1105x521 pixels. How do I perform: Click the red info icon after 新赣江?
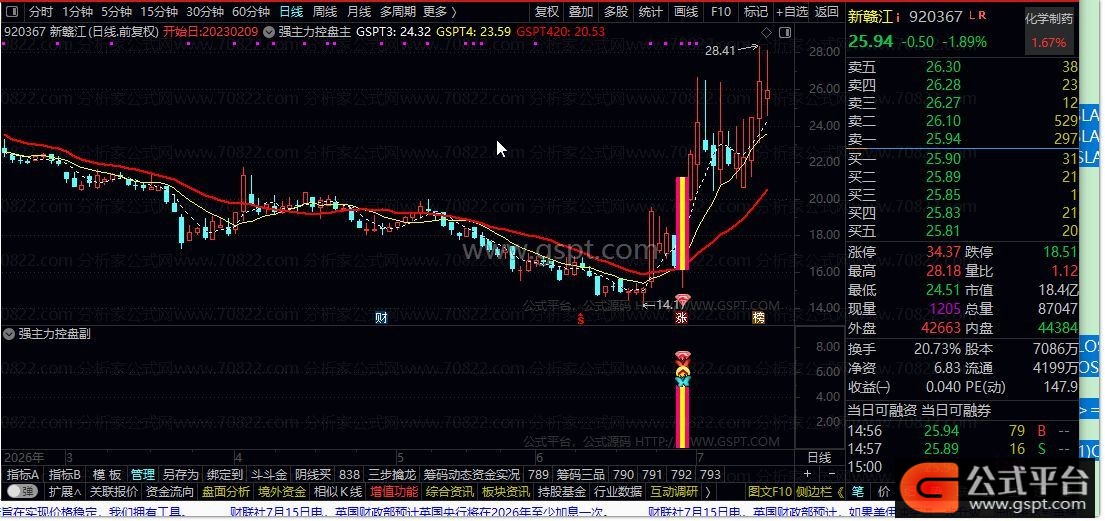899,18
